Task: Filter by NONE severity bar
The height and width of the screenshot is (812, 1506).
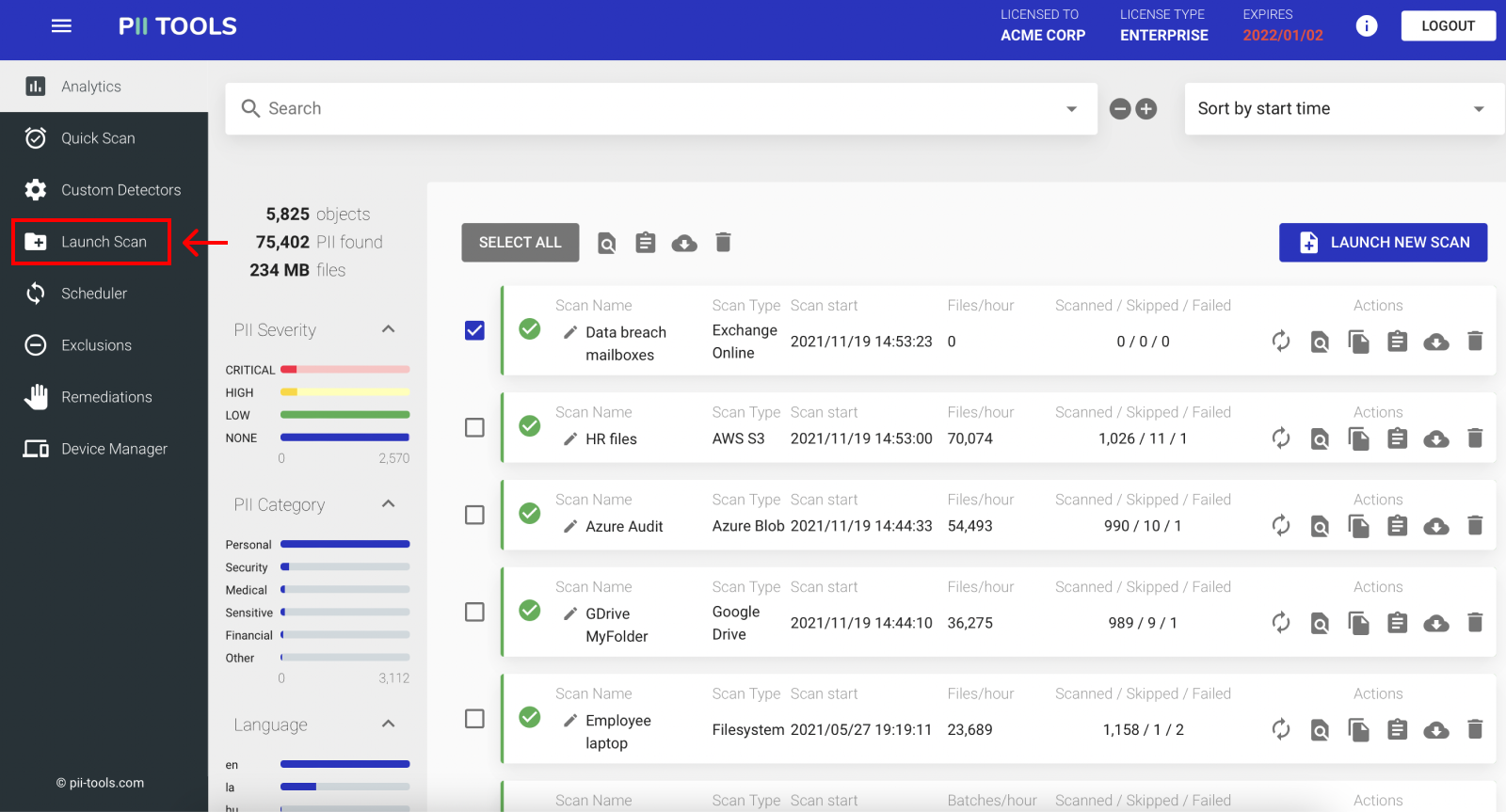Action: pos(344,438)
